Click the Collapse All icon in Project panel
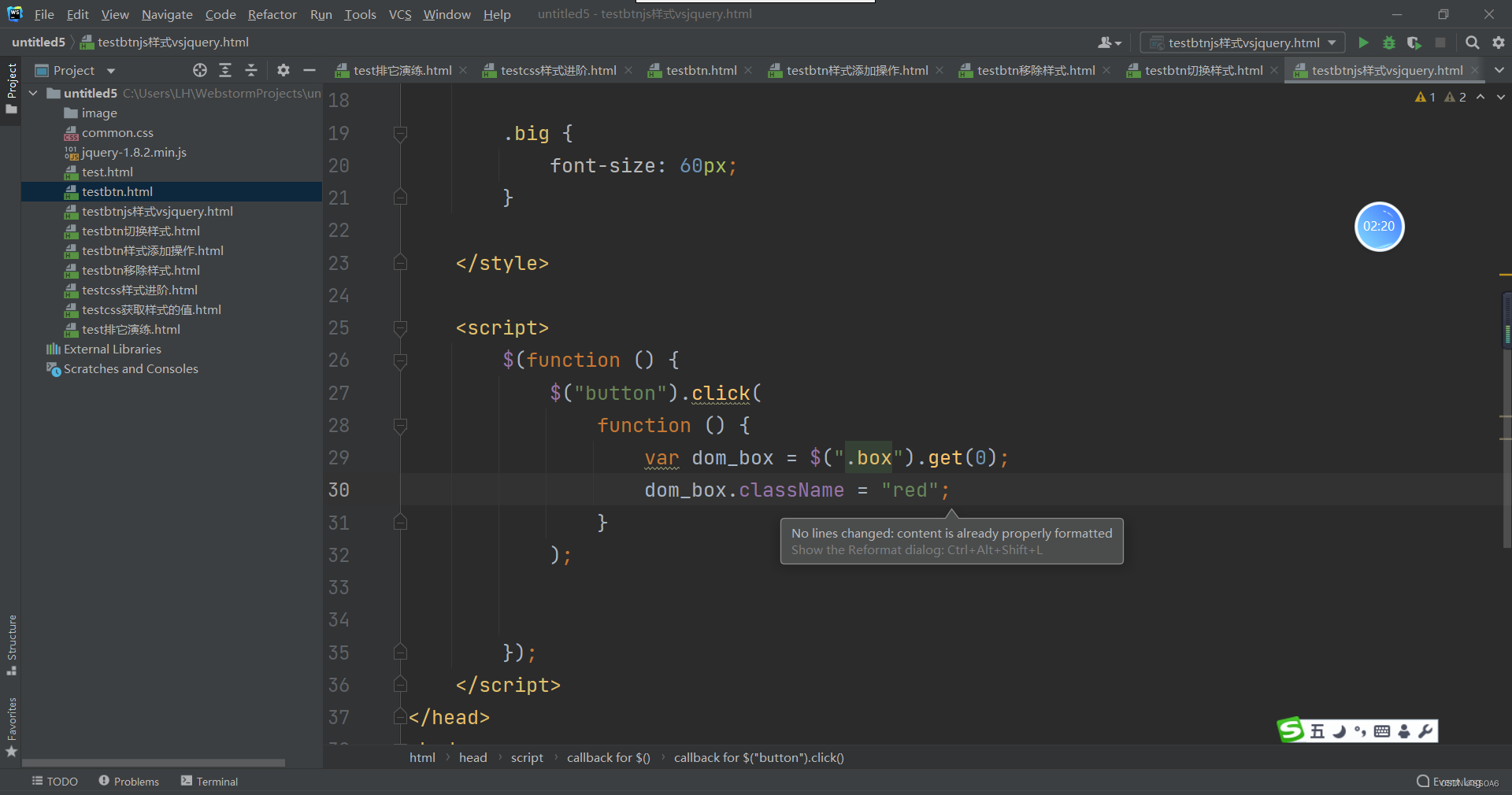 tap(251, 70)
